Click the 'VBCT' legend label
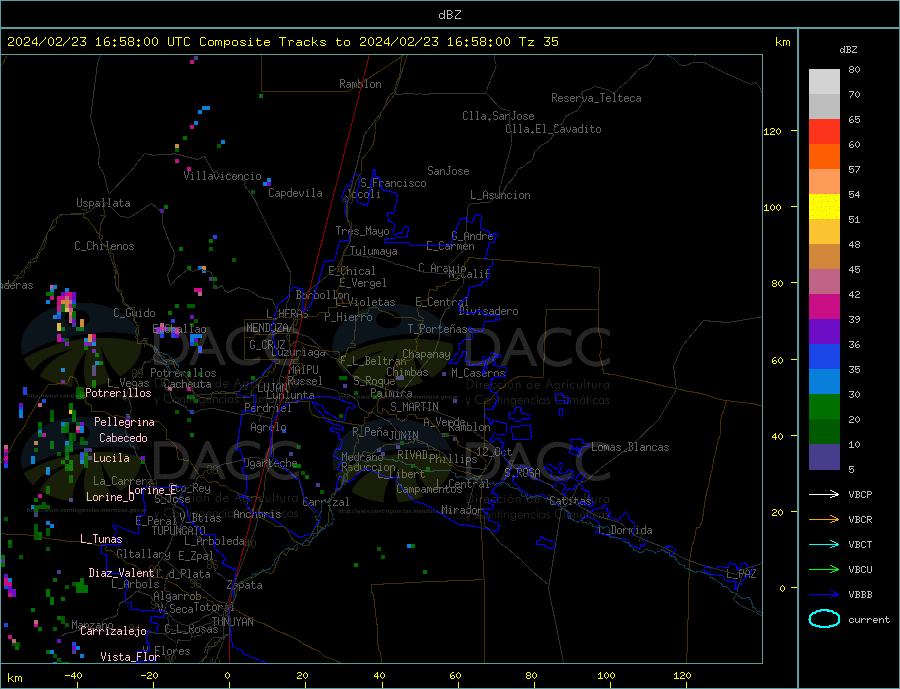900x689 pixels. point(860,544)
